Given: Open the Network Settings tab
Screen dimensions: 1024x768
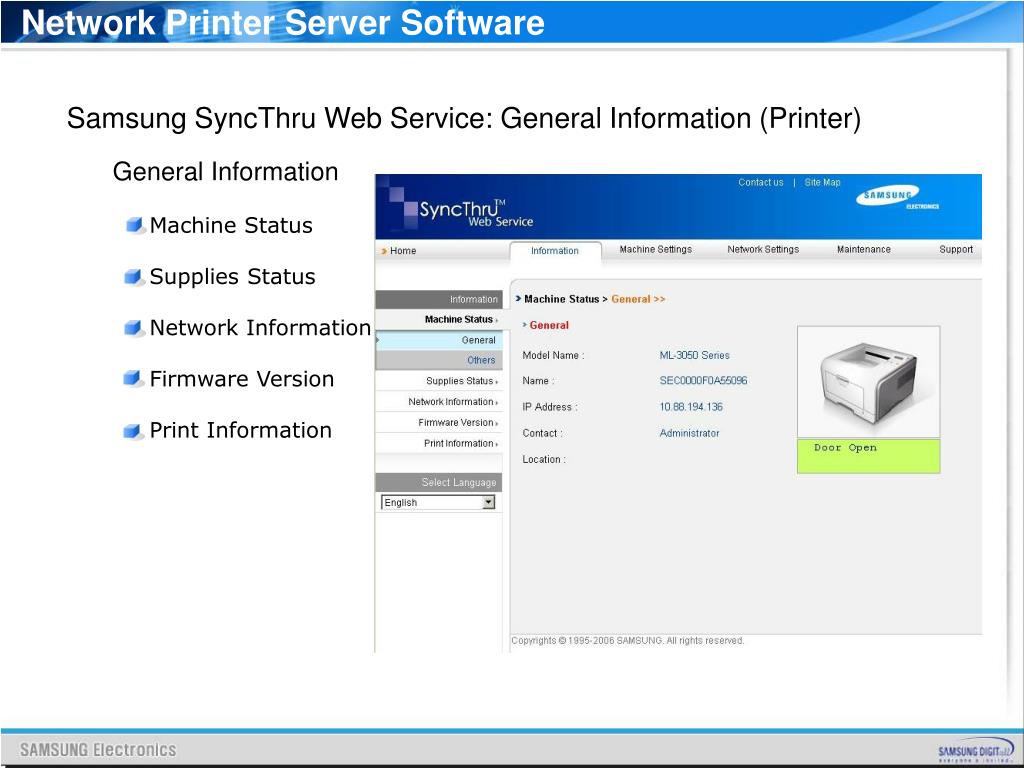Looking at the screenshot, I should (x=763, y=249).
